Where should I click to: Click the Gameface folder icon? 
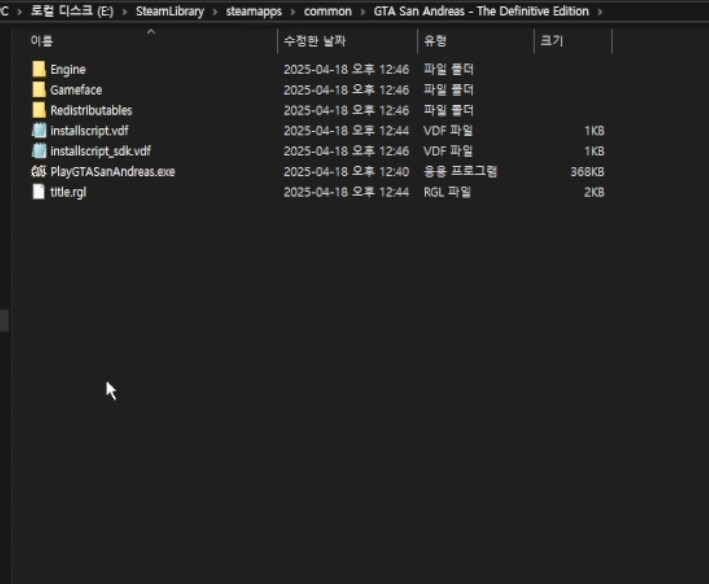(x=39, y=90)
